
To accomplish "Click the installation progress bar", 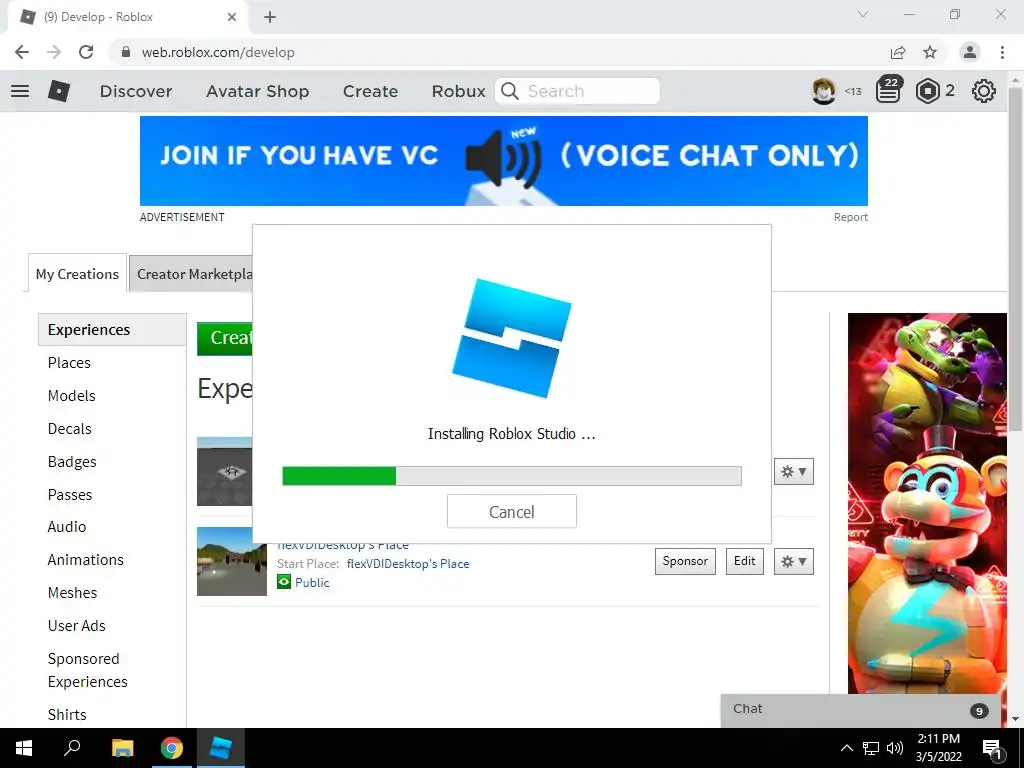I will coord(511,475).
